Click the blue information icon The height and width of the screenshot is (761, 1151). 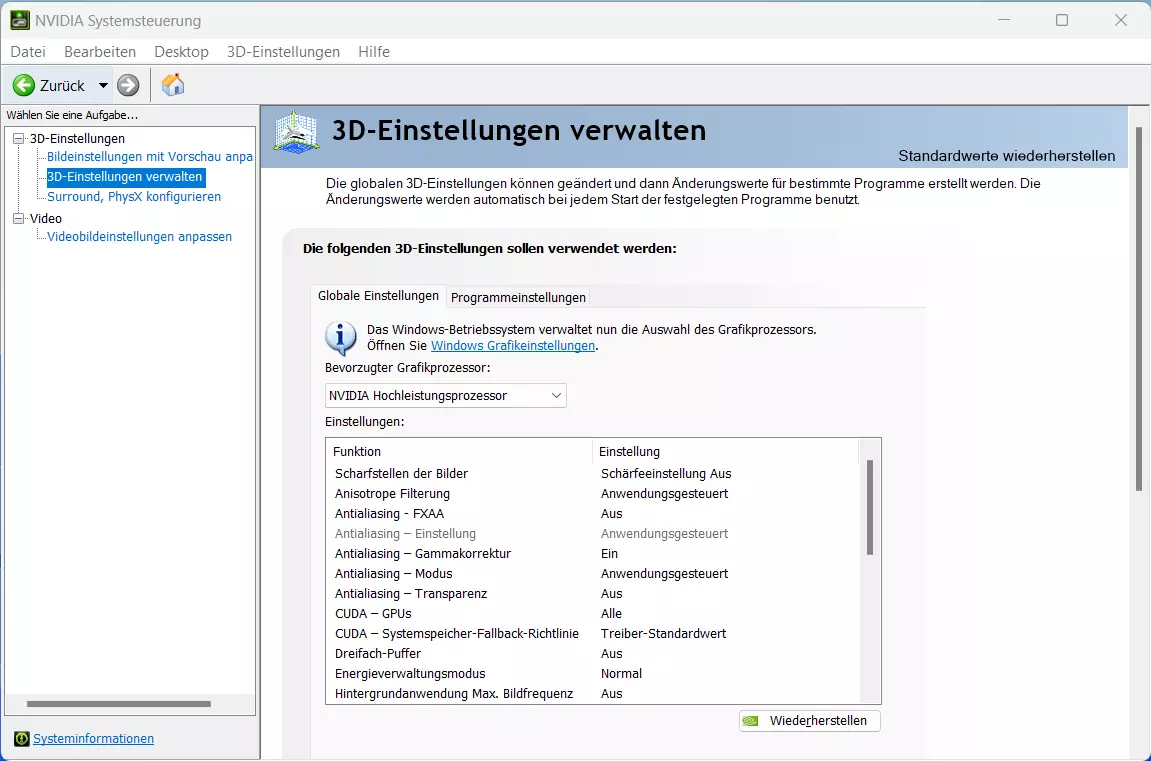(x=341, y=338)
